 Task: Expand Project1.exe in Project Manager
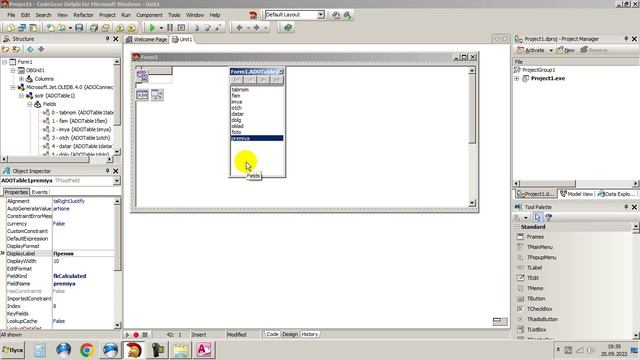[x=517, y=78]
